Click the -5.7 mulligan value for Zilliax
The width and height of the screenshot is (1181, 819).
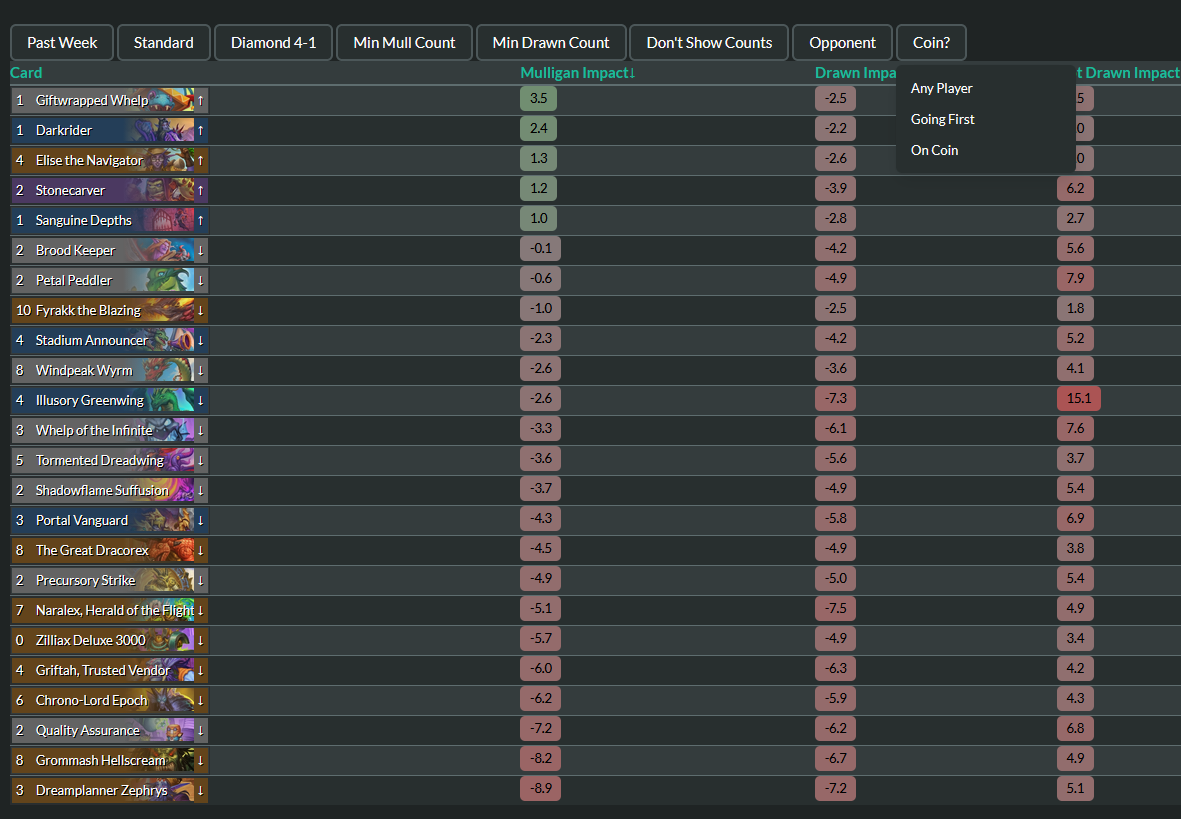541,638
